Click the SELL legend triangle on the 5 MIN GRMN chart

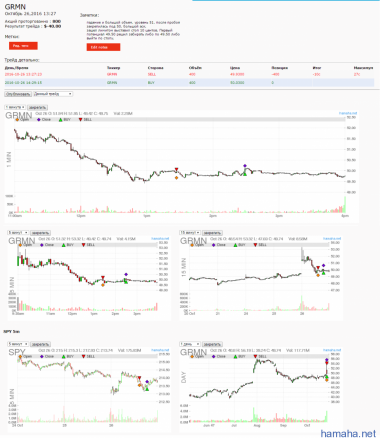[84, 245]
